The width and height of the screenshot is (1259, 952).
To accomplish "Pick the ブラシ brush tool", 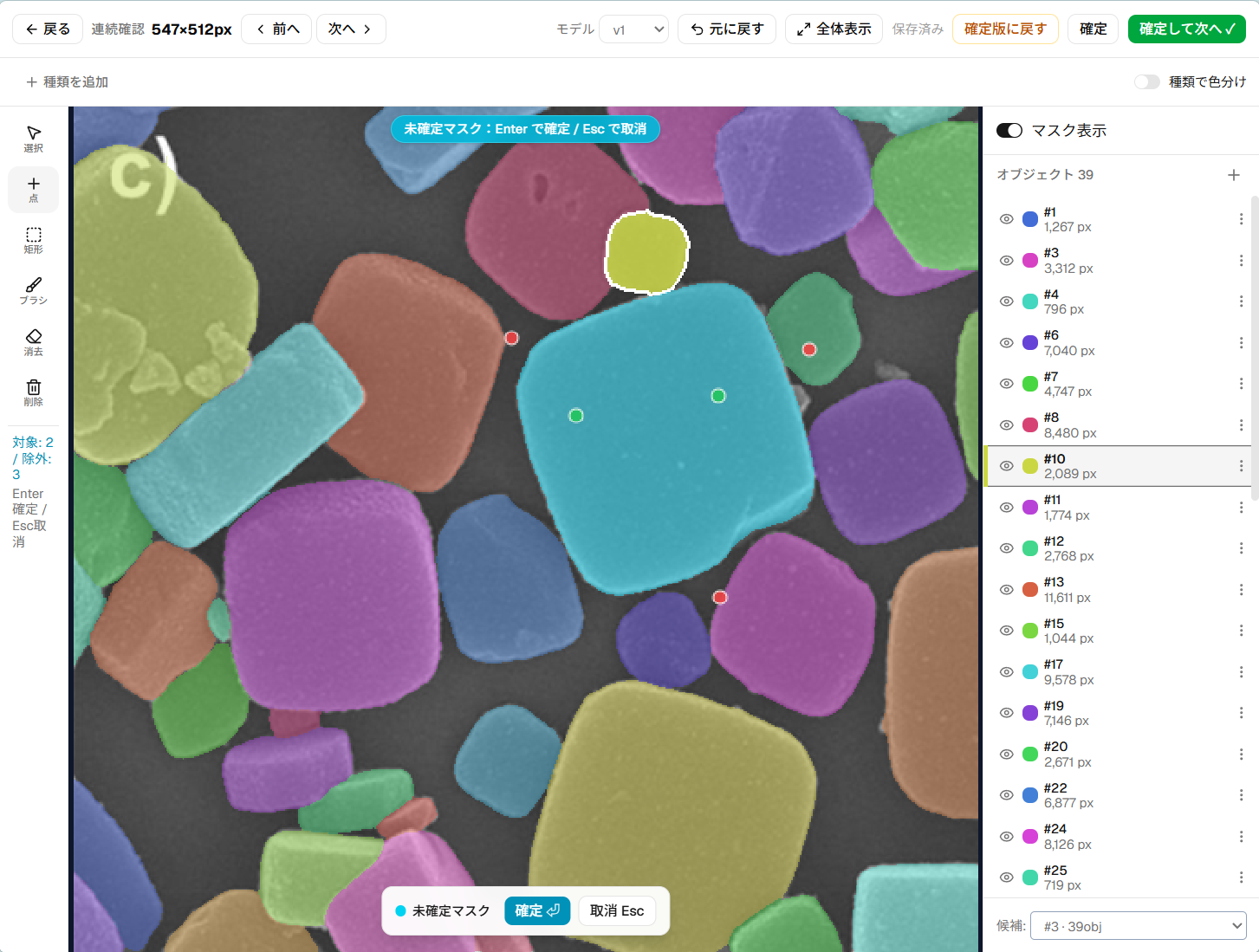I will click(x=33, y=291).
